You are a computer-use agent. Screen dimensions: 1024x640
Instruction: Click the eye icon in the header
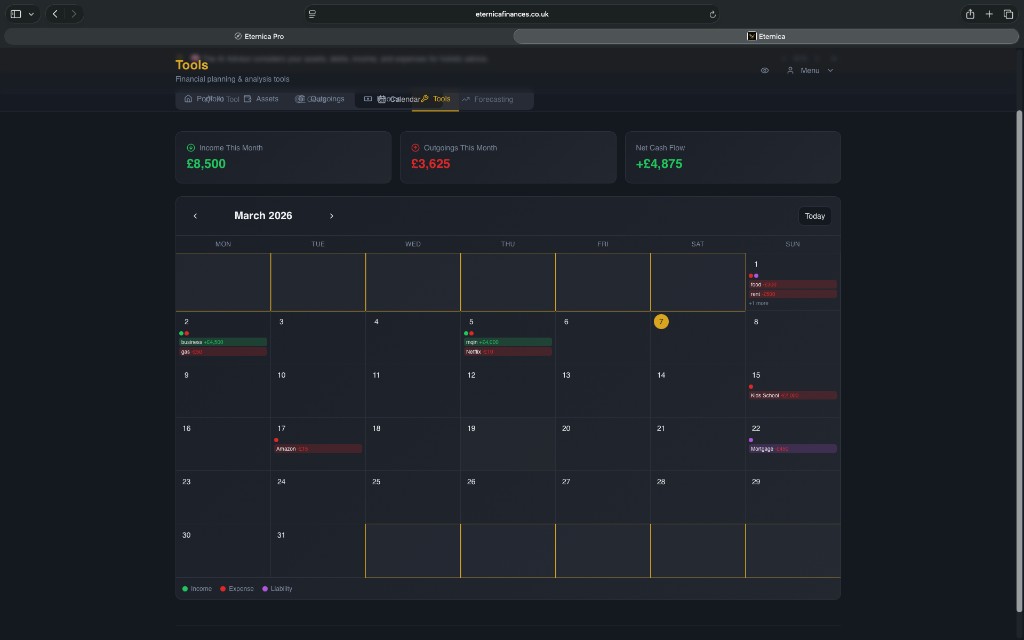(764, 70)
